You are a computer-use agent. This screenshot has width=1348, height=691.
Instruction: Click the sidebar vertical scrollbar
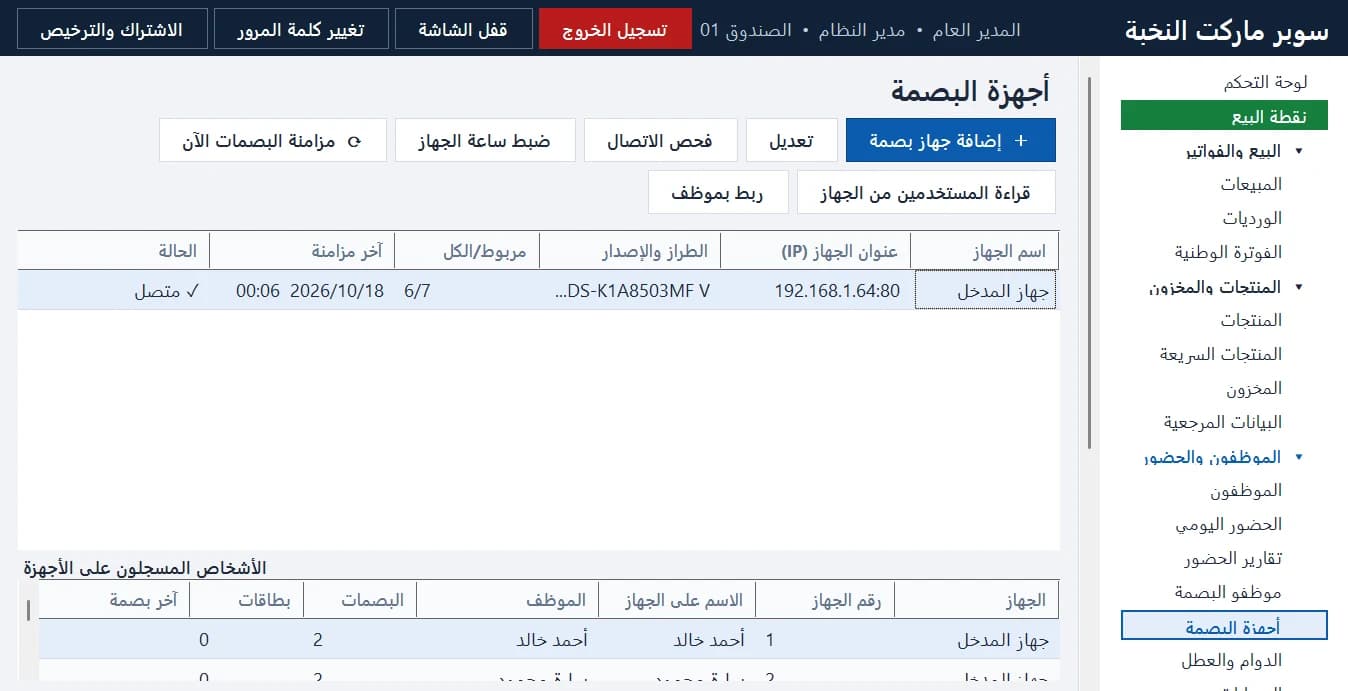(x=1090, y=264)
